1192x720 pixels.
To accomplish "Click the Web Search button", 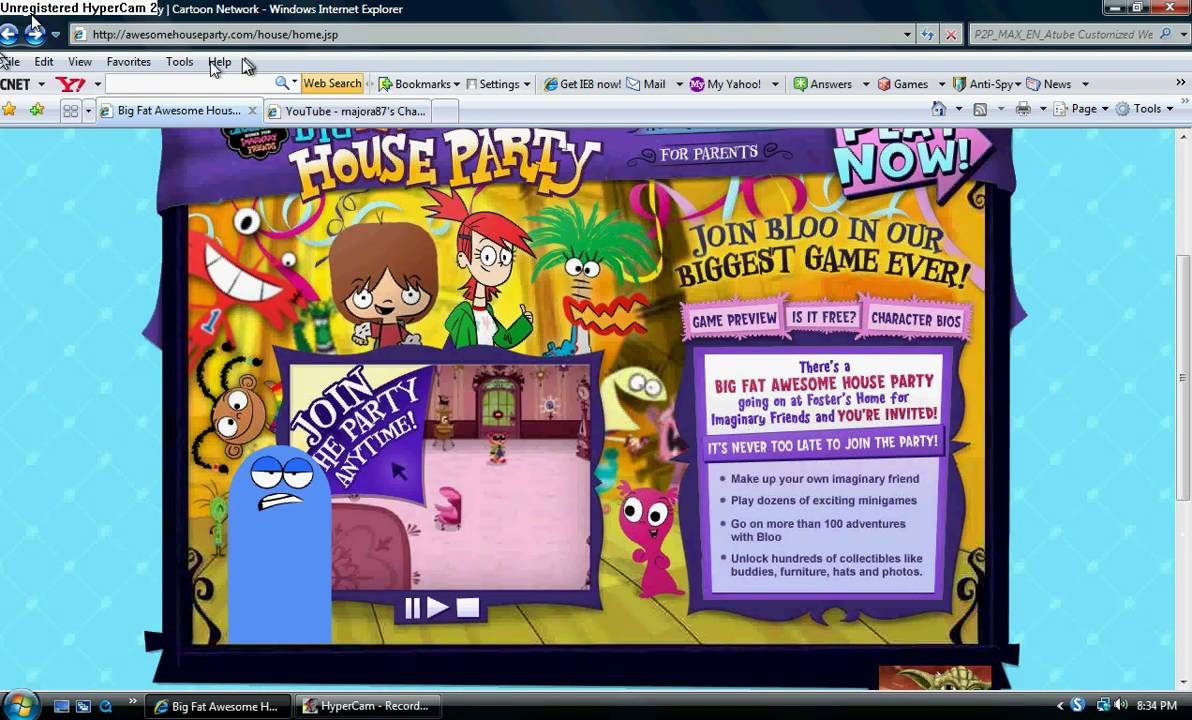I will 332,84.
